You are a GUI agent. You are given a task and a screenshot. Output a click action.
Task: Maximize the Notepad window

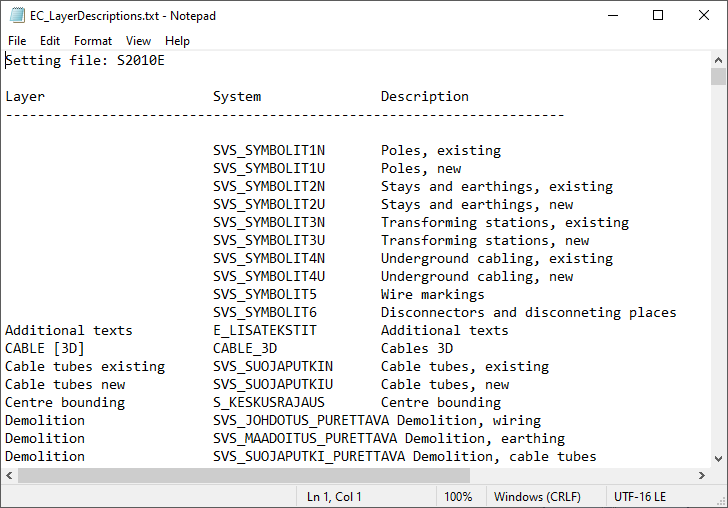657,16
